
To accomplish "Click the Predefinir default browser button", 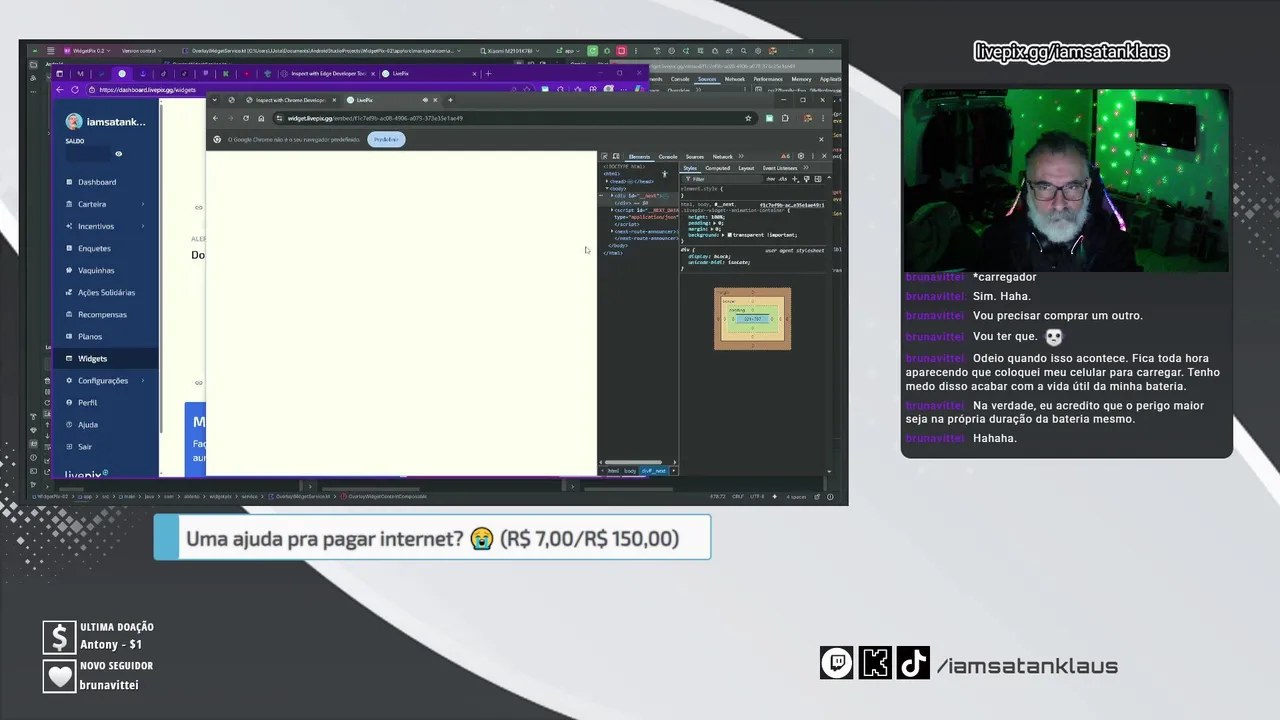I will click(386, 139).
